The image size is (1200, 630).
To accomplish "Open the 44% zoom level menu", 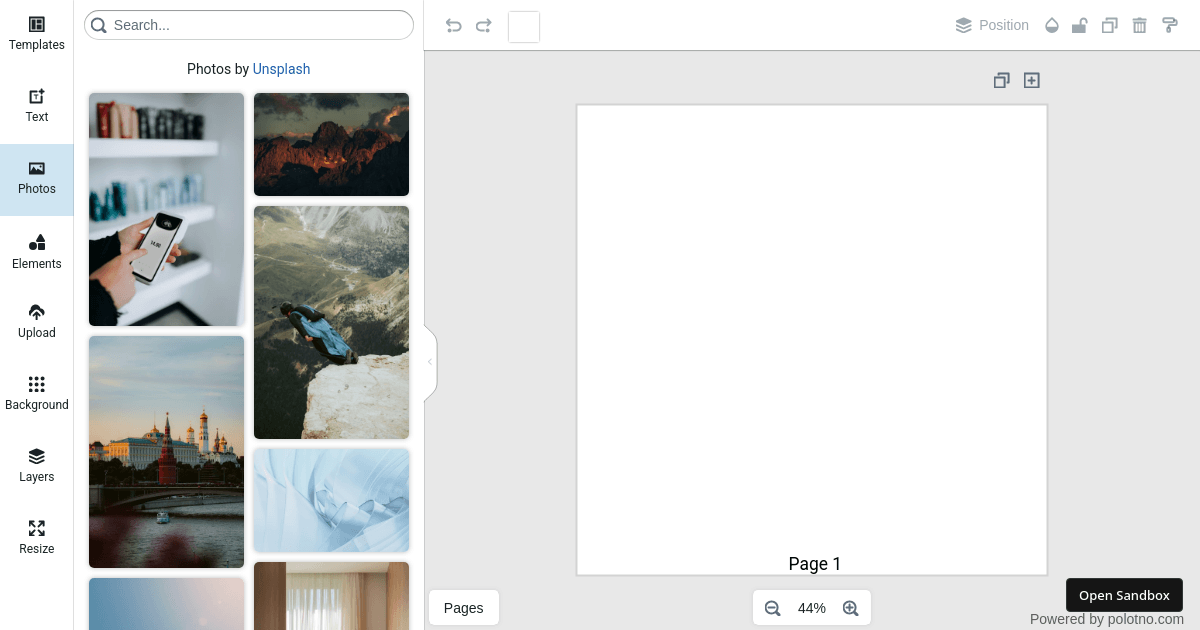I will [x=812, y=608].
